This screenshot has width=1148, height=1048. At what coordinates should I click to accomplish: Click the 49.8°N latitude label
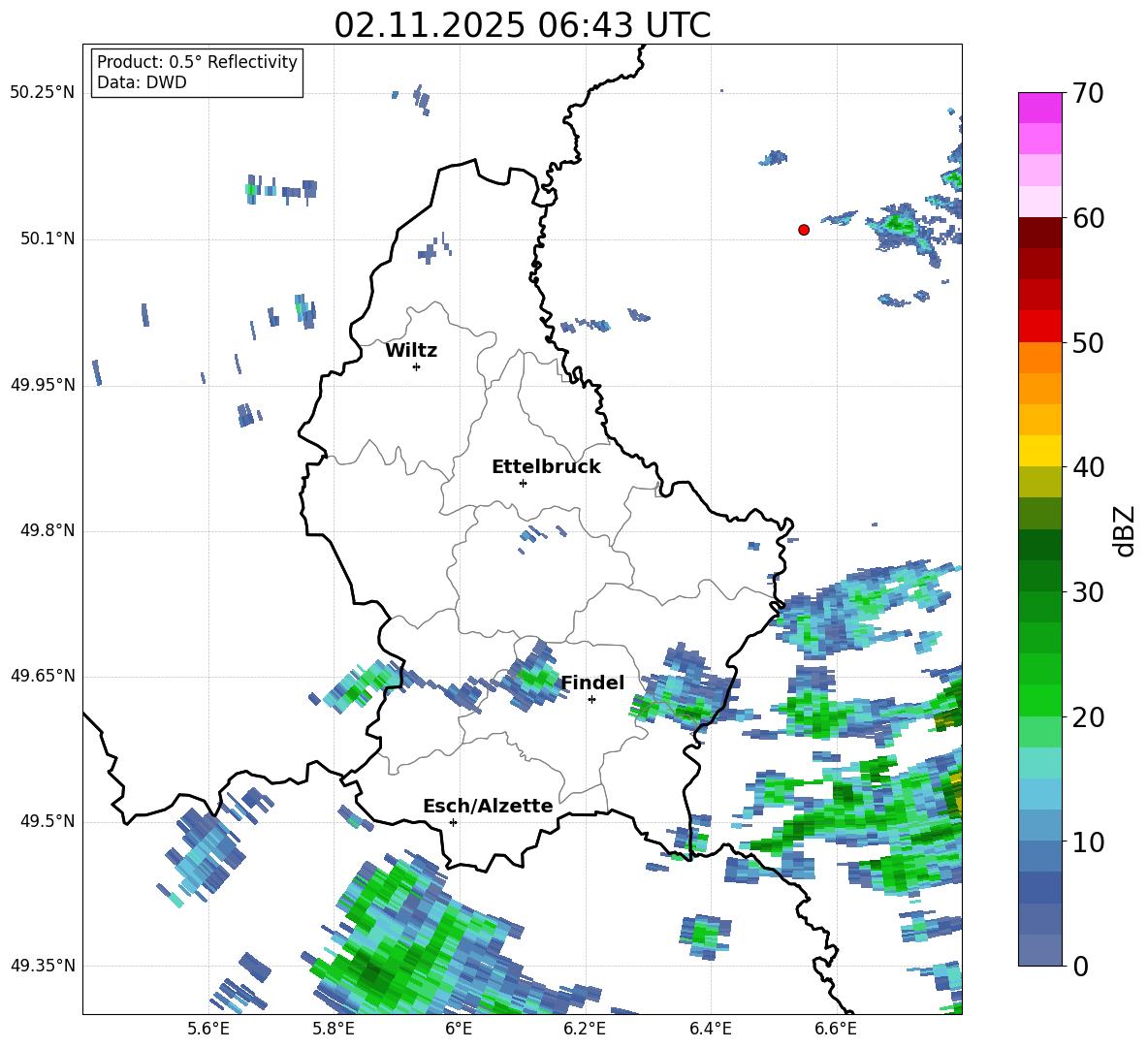click(x=47, y=530)
